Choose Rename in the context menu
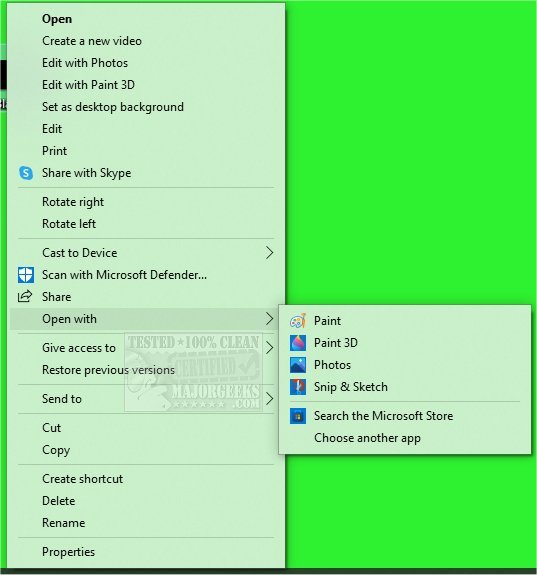Screen dimensions: 537x575 pos(63,523)
